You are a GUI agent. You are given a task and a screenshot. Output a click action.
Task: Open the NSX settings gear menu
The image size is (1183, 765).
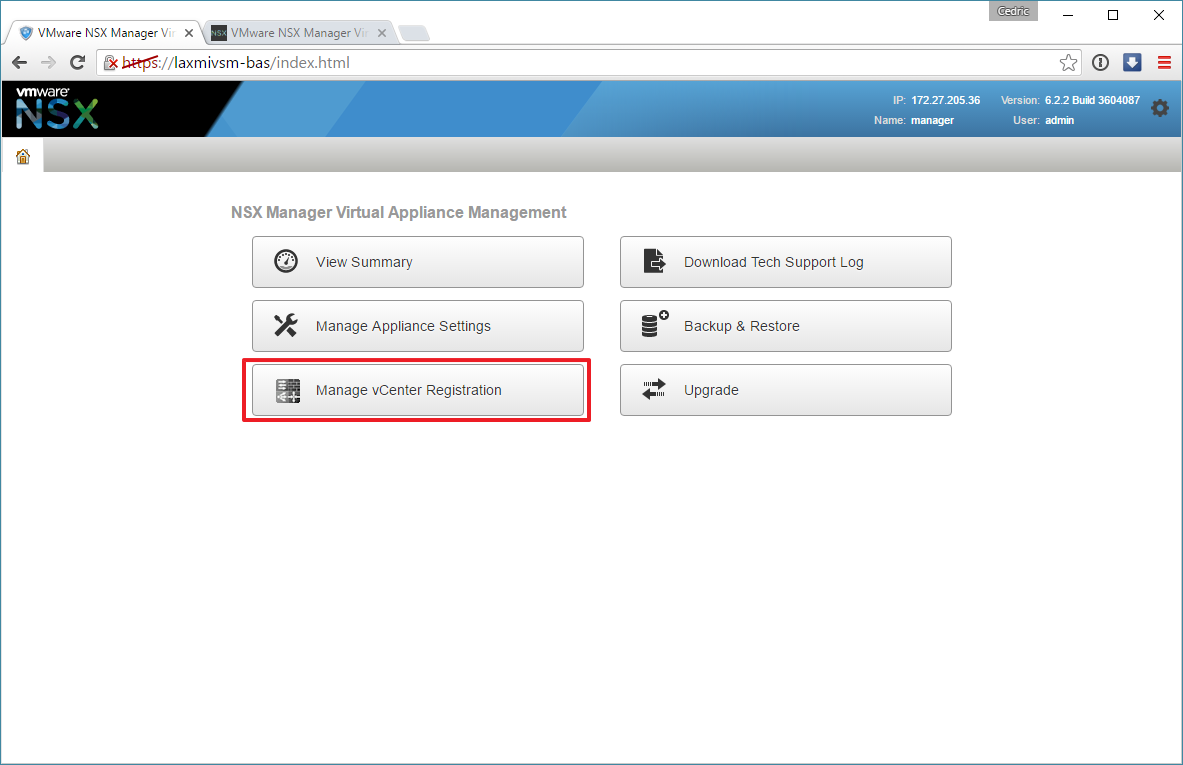(x=1159, y=108)
